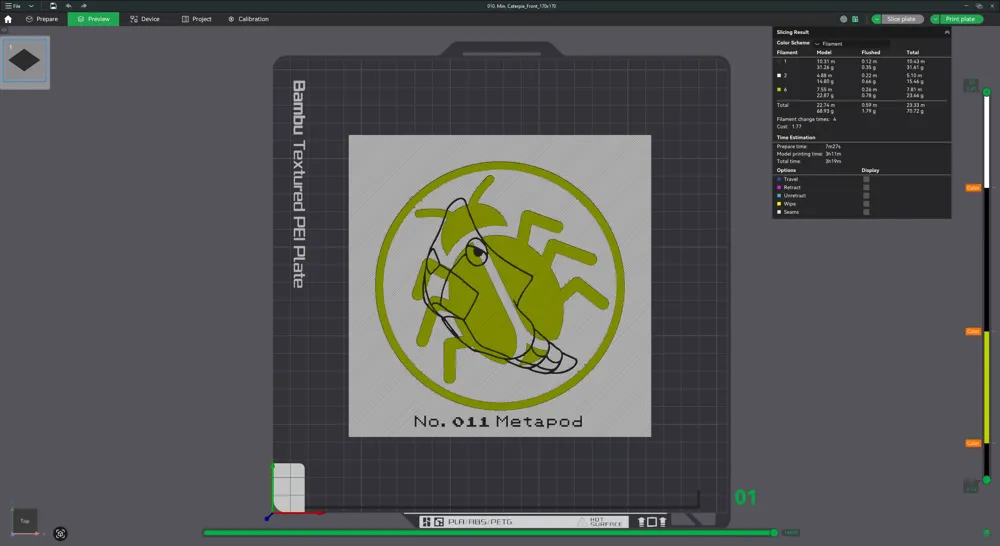
Task: Open the File hamburger menu
Action: (13, 6)
